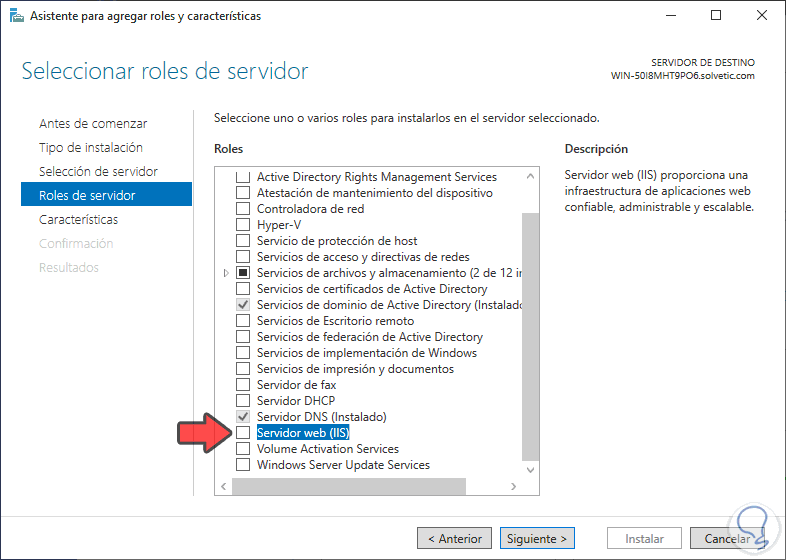Enable Servicios de Escritorio remoto checkbox
Screen dimensions: 786x560
pos(243,321)
